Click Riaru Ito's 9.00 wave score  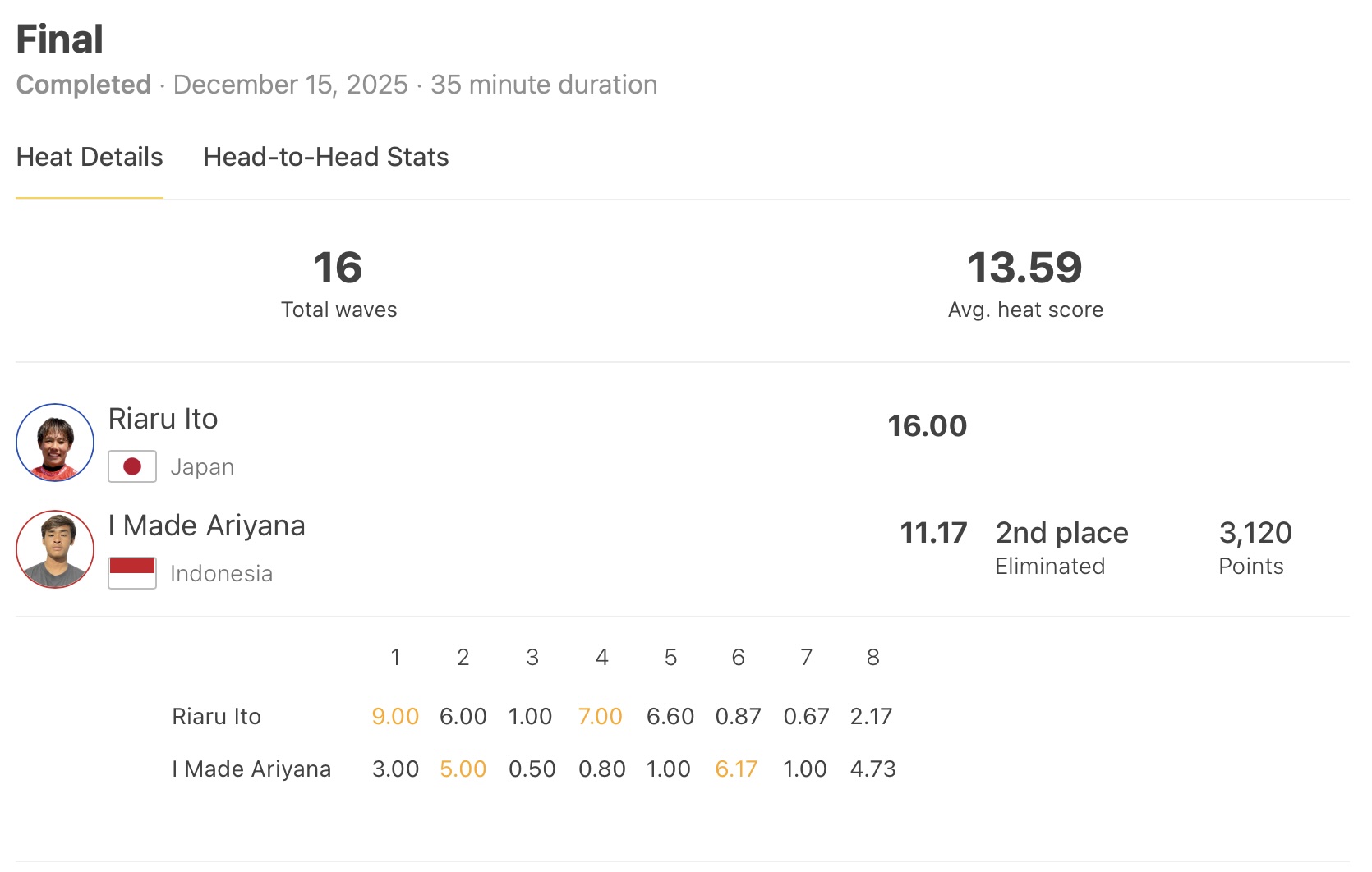point(395,717)
